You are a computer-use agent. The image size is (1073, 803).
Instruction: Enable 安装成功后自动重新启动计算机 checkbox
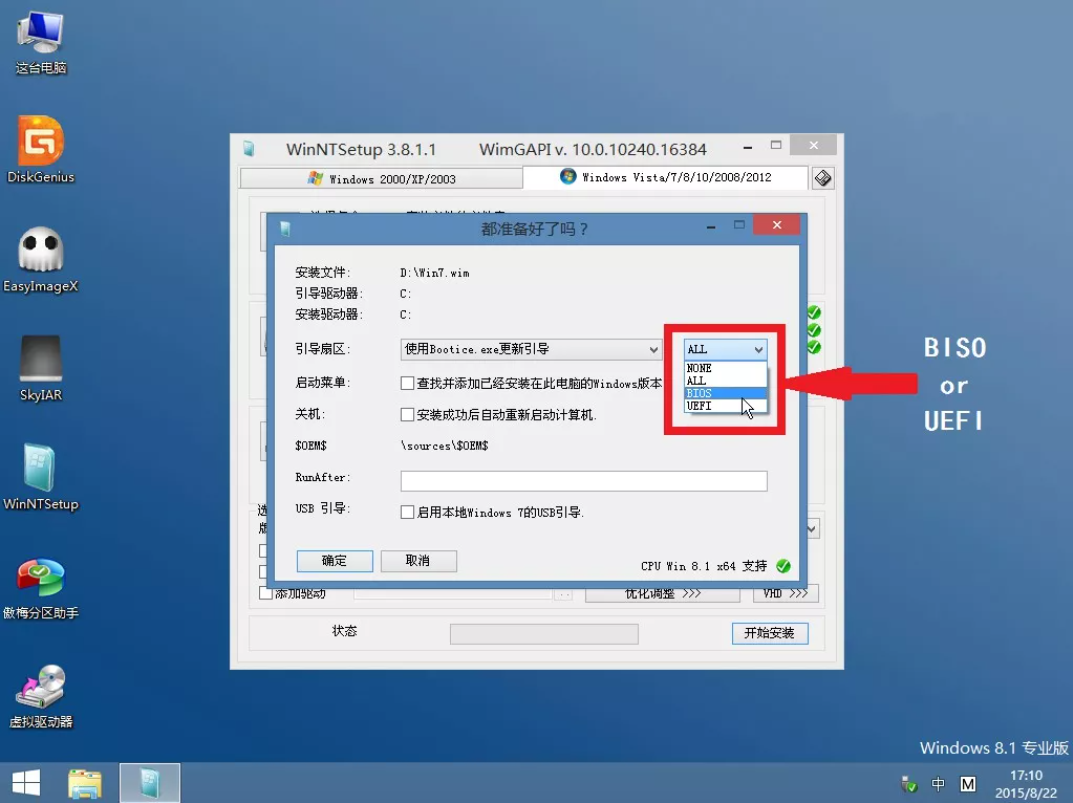tap(407, 415)
